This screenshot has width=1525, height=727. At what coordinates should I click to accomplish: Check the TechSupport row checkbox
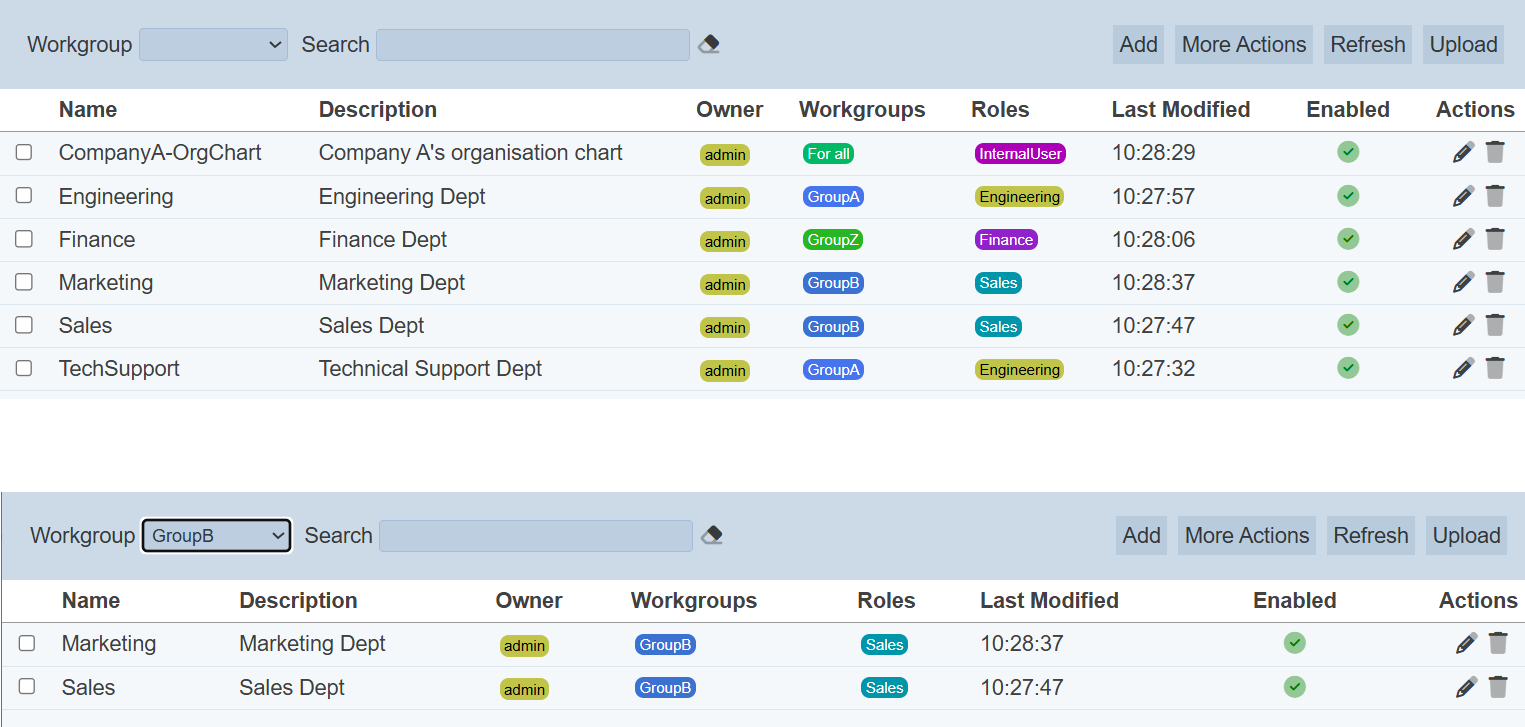(24, 368)
